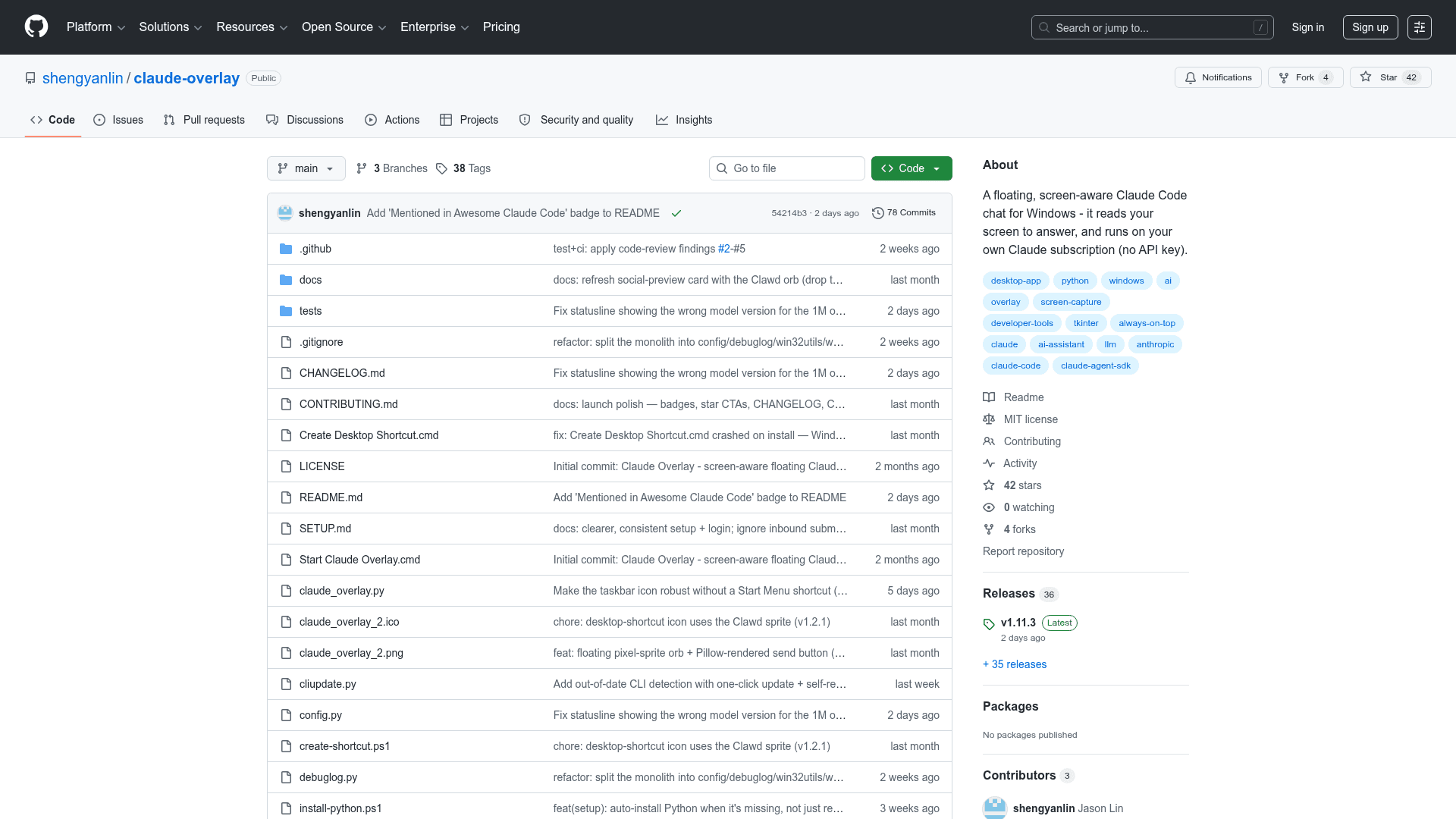1456x819 pixels.
Task: Click the tests folder icon
Action: coord(286,311)
